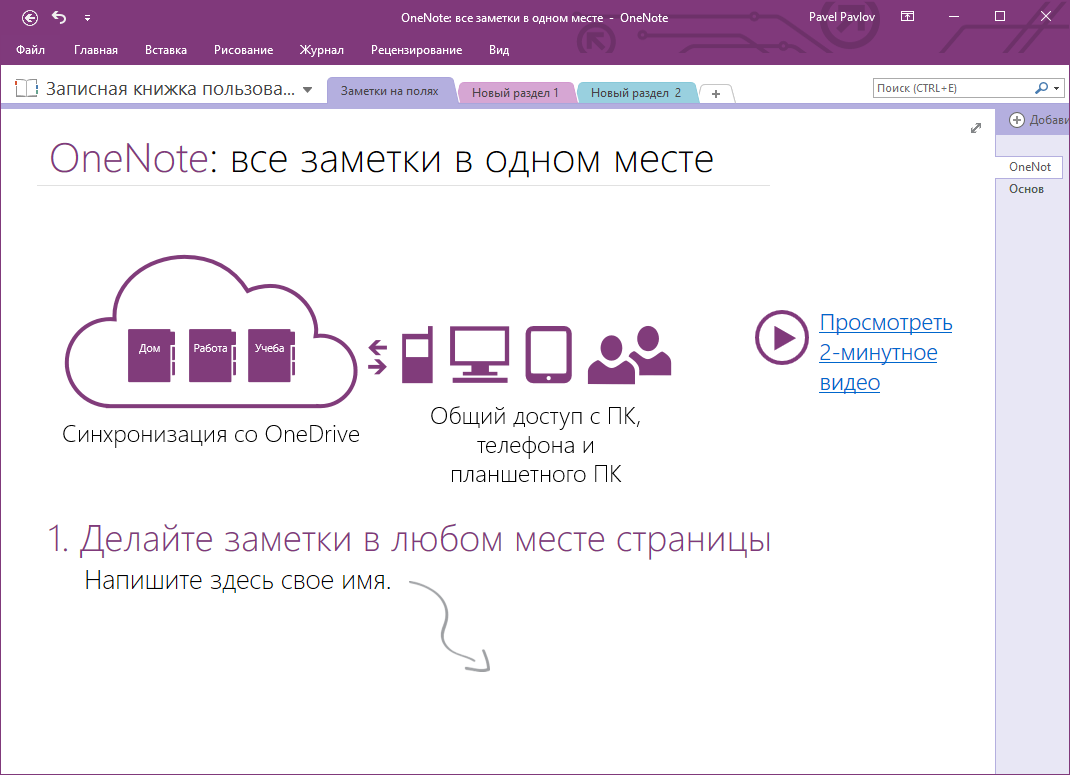The width and height of the screenshot is (1070, 775).
Task: Click the two people sharing icon
Action: [x=629, y=354]
